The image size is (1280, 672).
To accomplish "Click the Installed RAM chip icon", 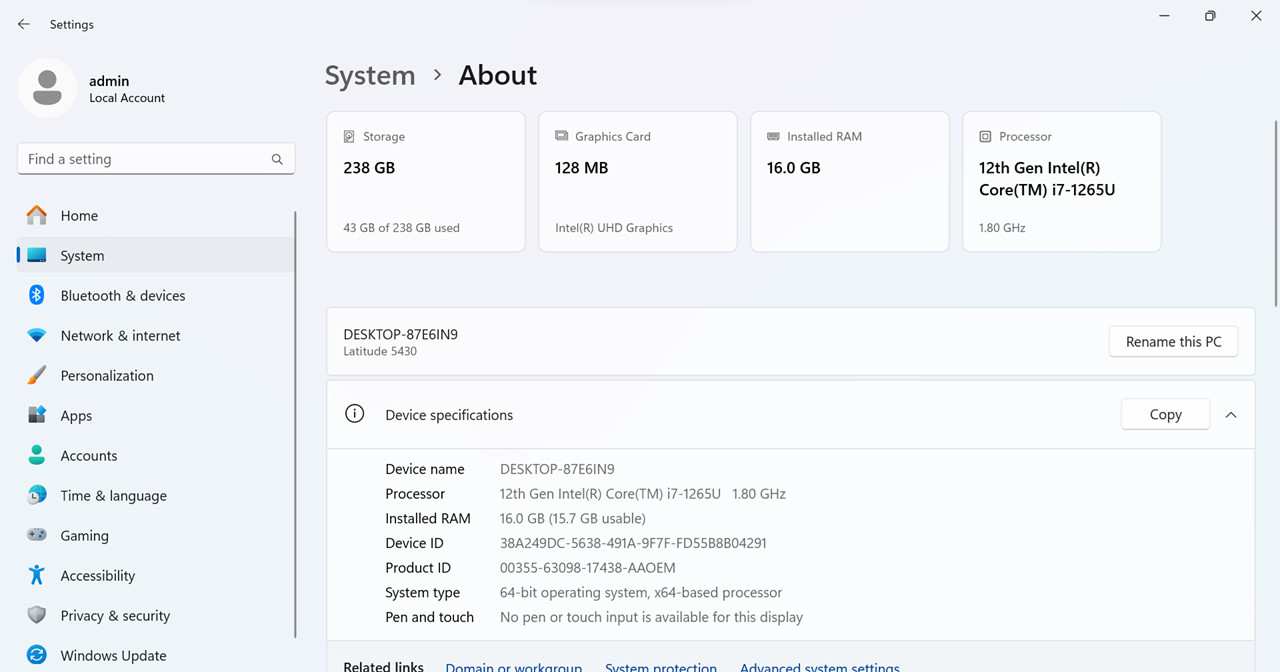I will point(773,136).
